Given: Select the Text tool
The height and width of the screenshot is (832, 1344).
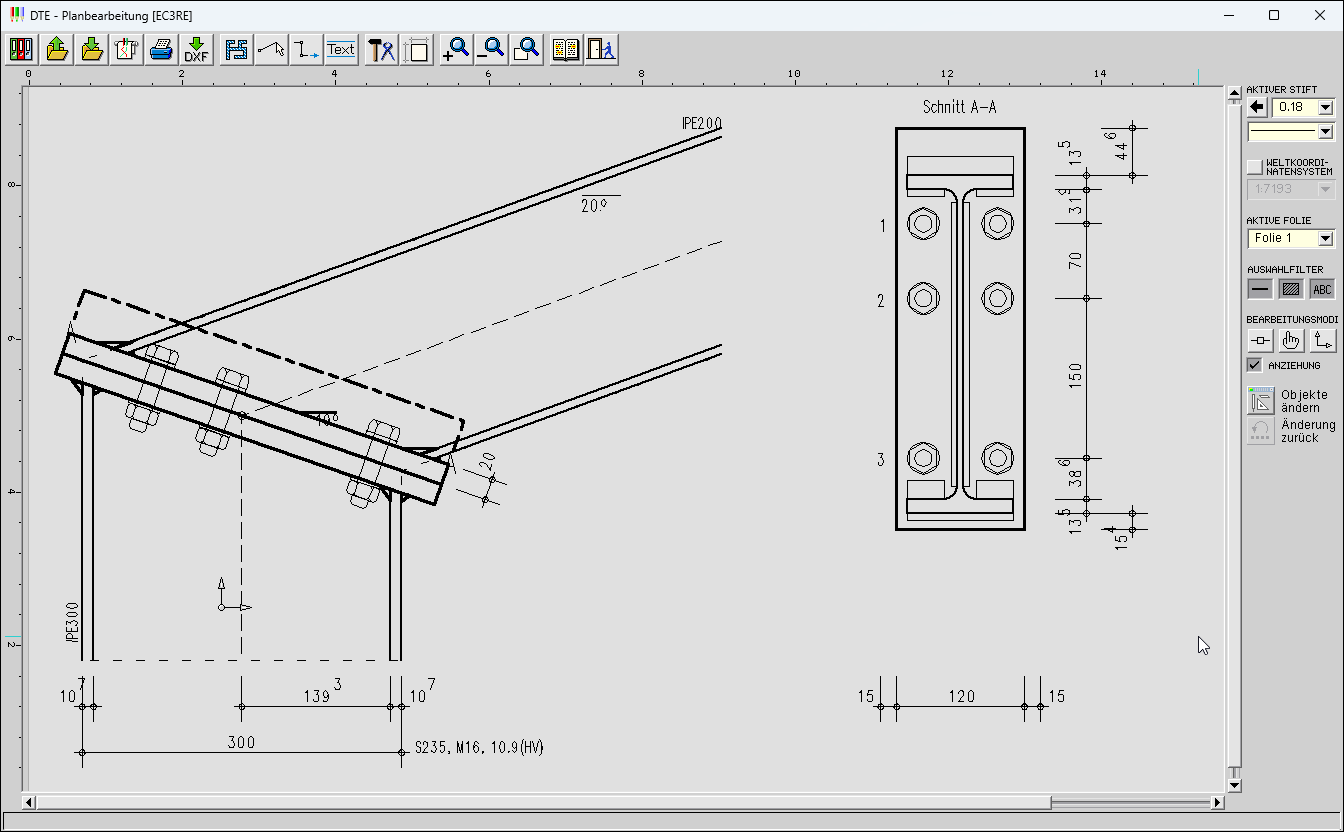Looking at the screenshot, I should point(341,49).
